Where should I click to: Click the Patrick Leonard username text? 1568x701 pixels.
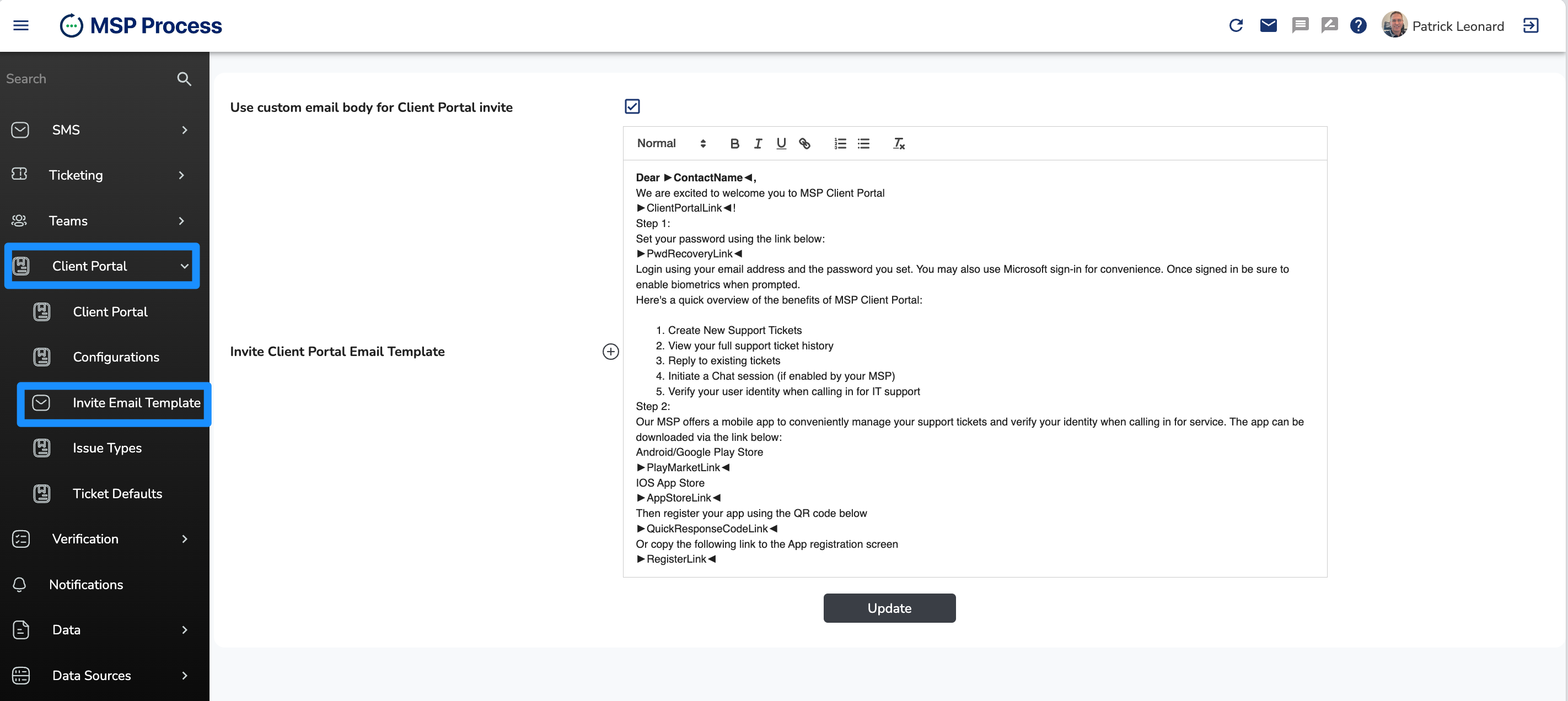coord(1458,26)
